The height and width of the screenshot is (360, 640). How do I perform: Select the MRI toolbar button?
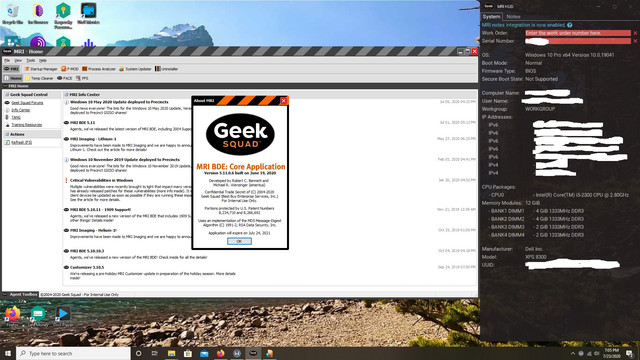(x=12, y=69)
